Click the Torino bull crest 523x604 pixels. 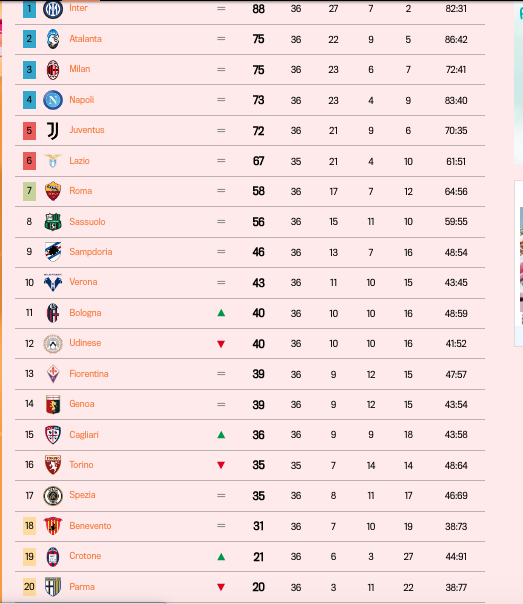tap(53, 465)
